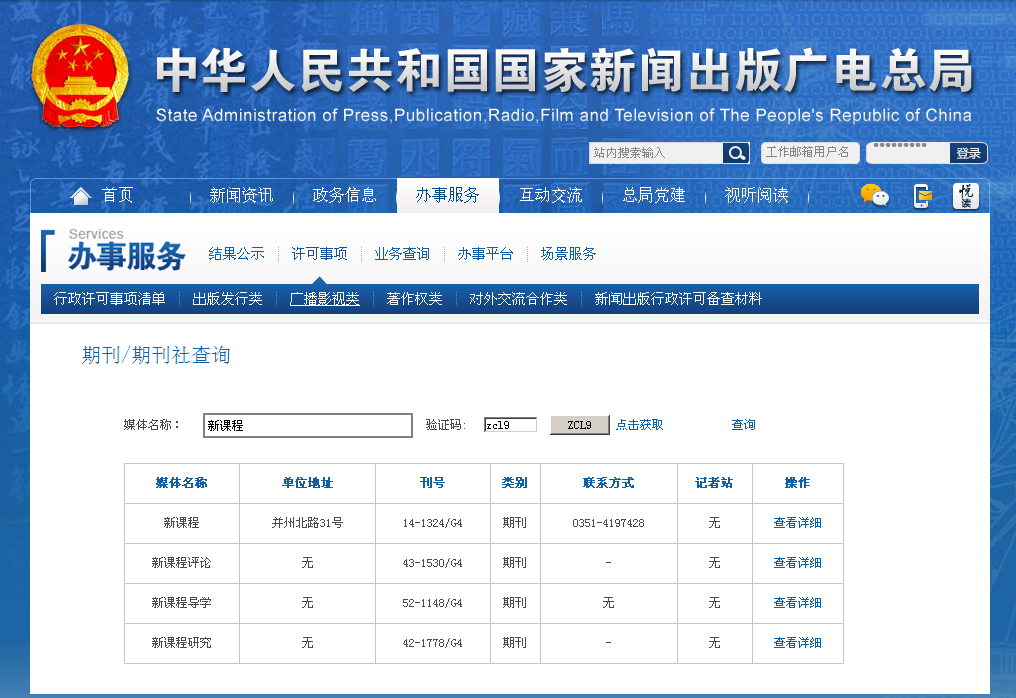
Task: Open the 场景服务 sub-link
Action: click(568, 254)
